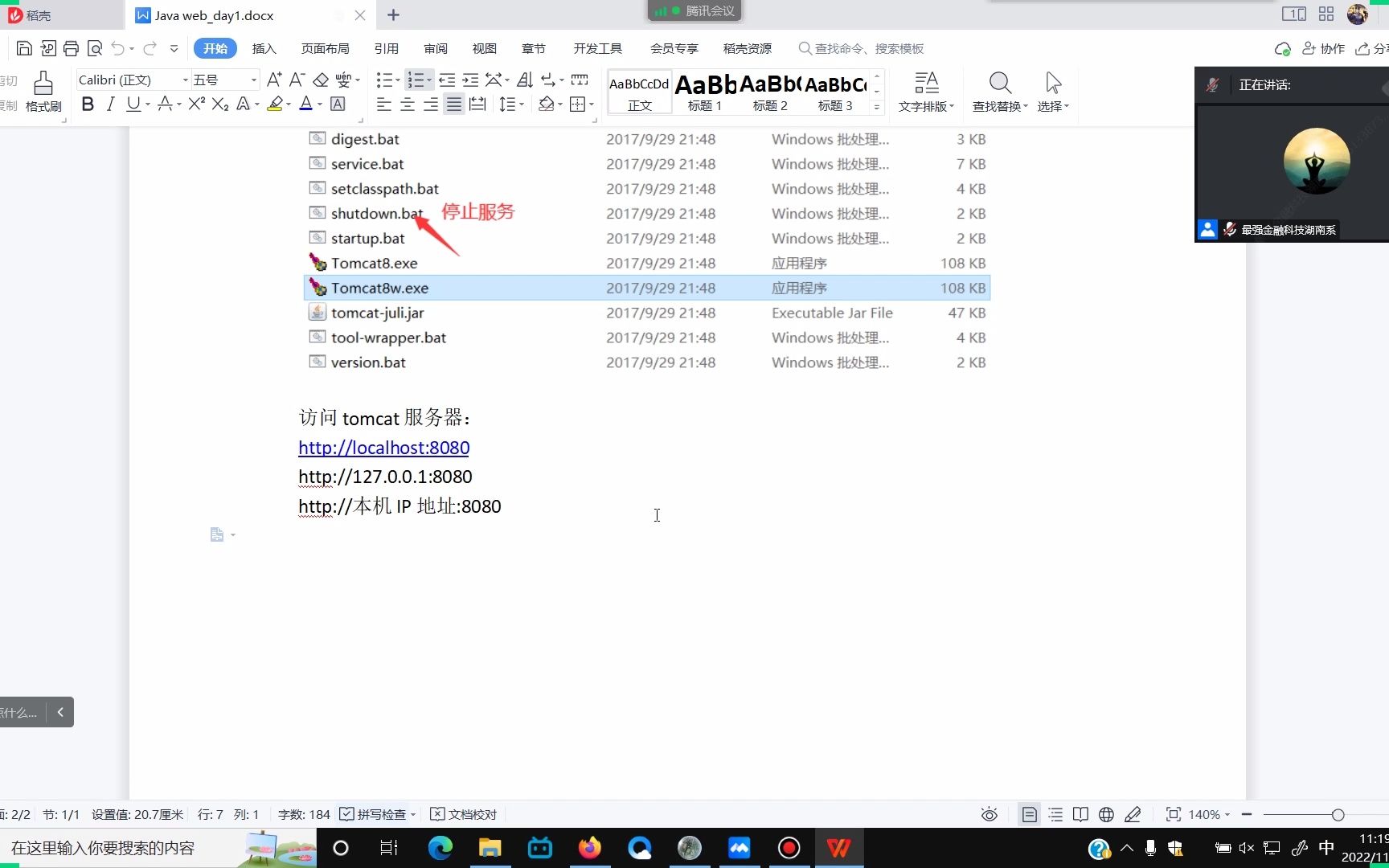This screenshot has width=1389, height=868.
Task: Click the Windows taskbar search box
Action: pos(158,848)
